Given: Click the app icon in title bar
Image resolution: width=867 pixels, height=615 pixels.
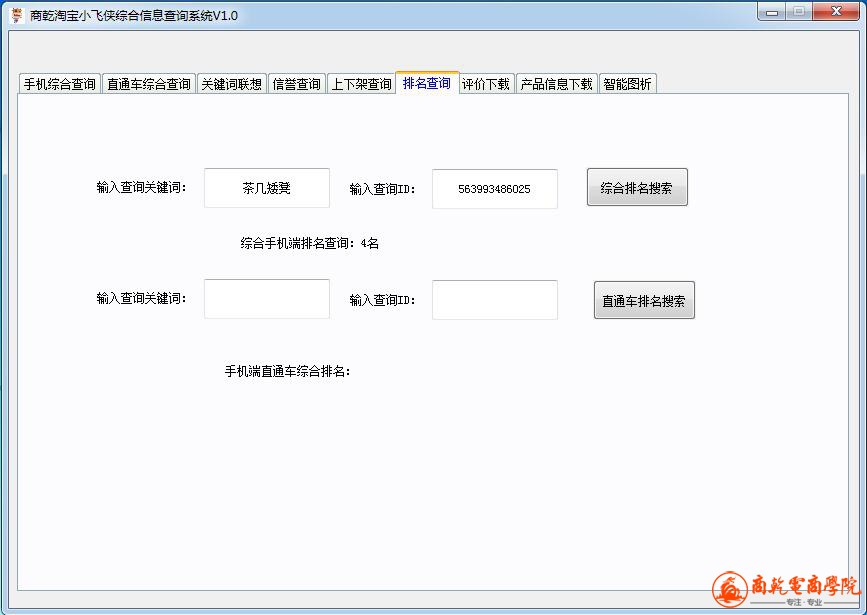Looking at the screenshot, I should point(17,15).
